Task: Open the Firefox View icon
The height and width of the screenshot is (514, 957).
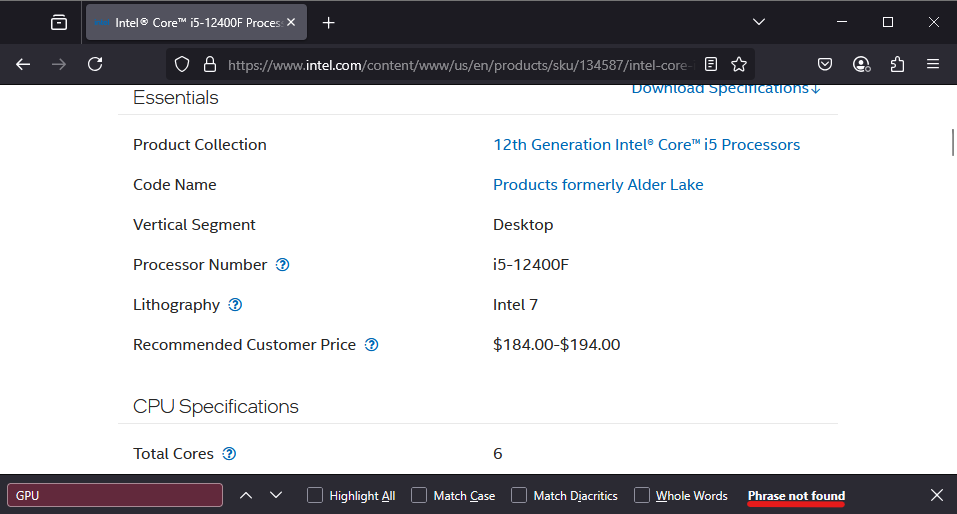Action: coord(59,22)
